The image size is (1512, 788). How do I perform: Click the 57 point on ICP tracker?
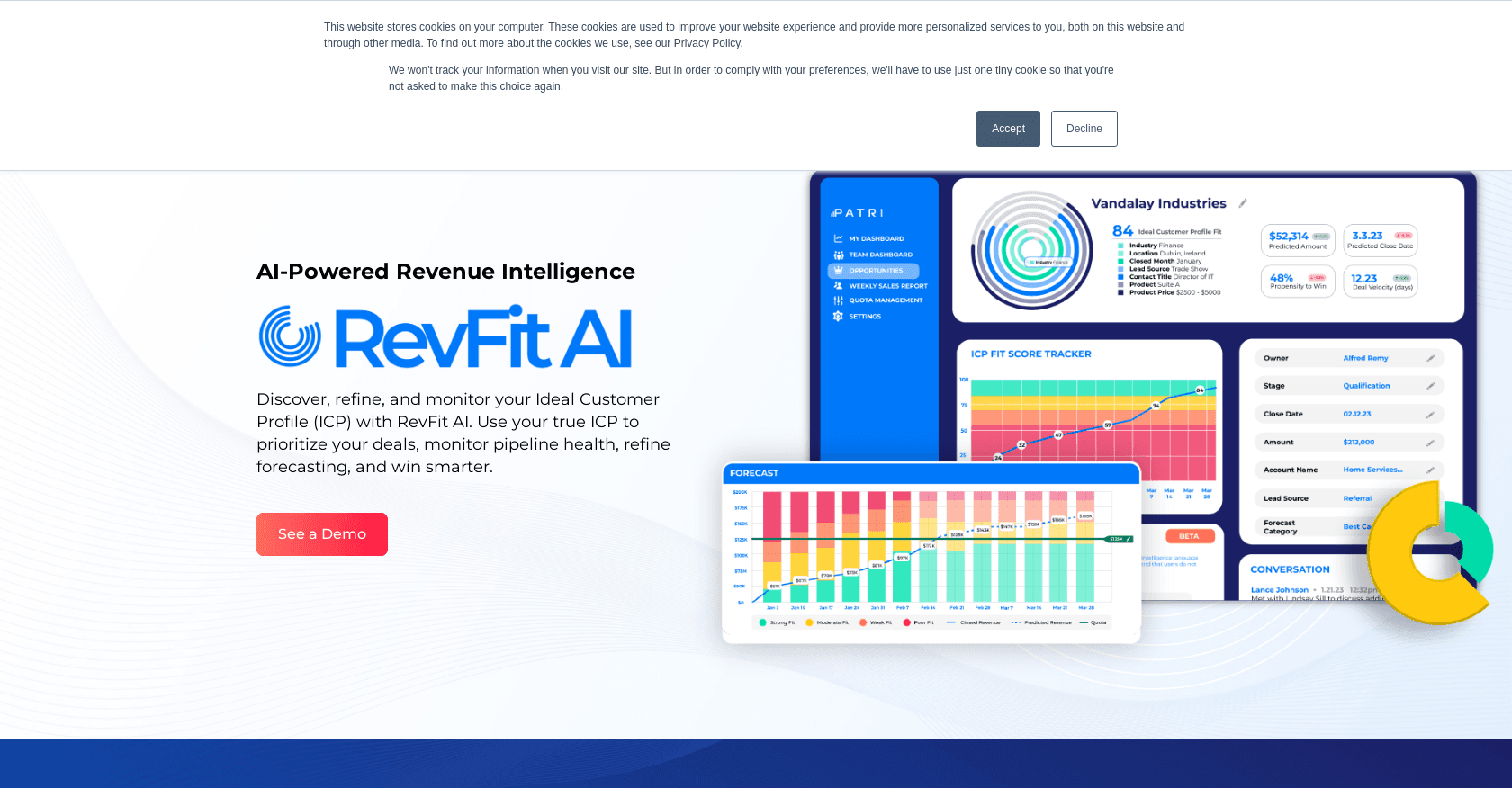(x=1108, y=425)
